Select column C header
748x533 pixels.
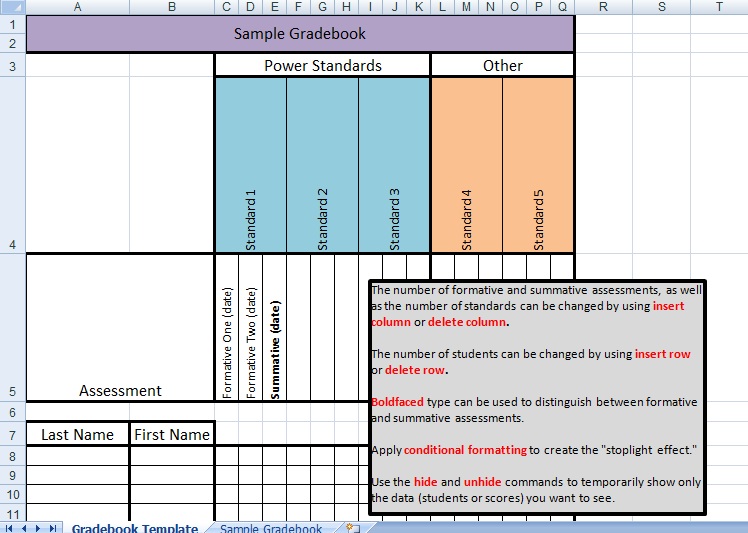pyautogui.click(x=227, y=7)
